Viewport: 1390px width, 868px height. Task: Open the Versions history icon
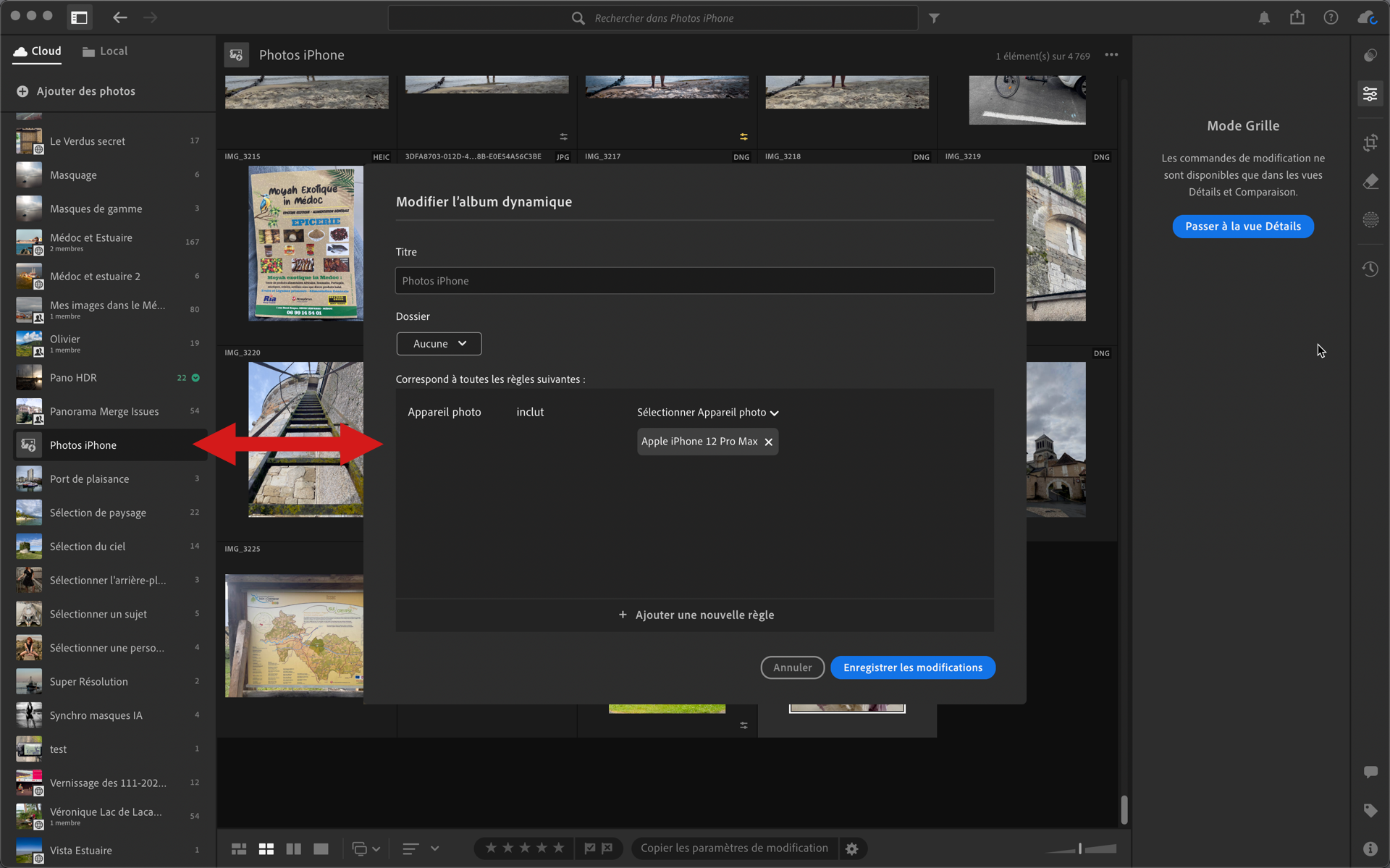pyautogui.click(x=1370, y=269)
